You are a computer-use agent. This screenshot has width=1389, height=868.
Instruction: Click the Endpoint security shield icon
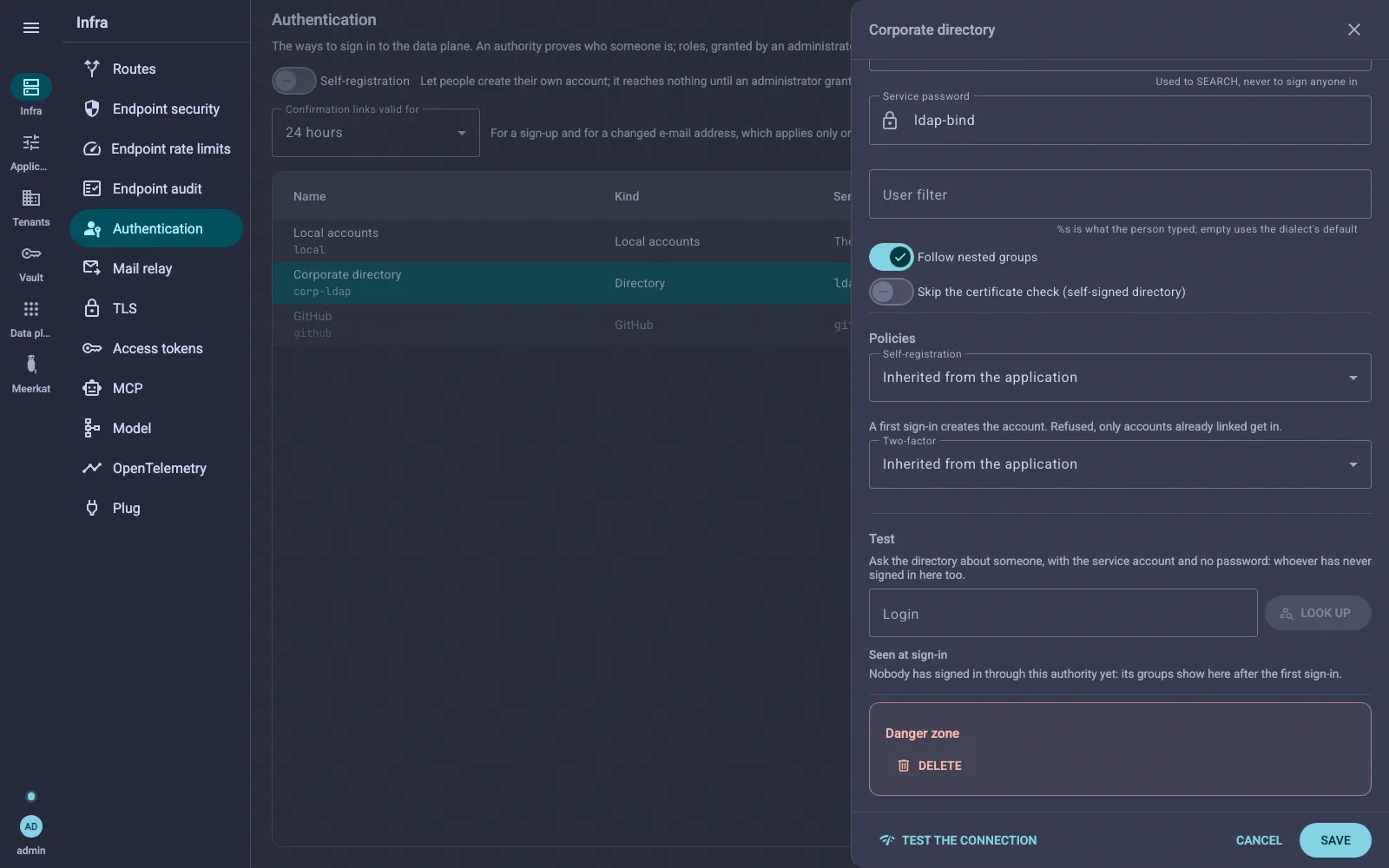point(92,108)
